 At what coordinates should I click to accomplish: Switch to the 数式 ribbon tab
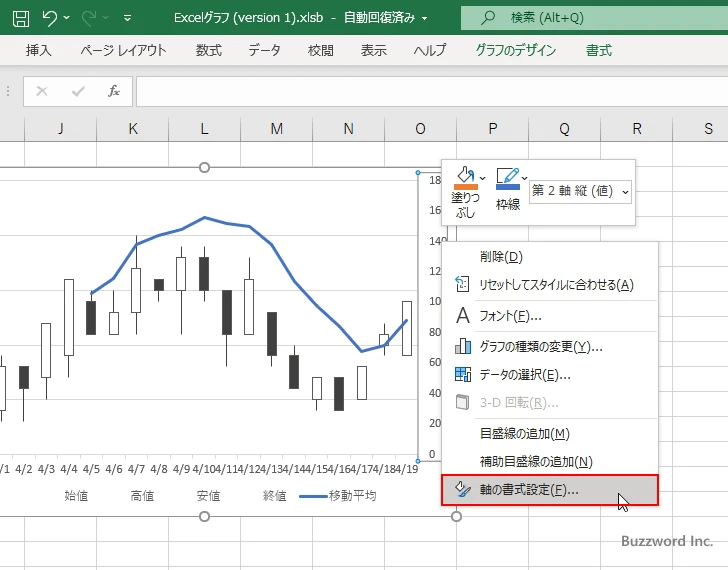[x=208, y=50]
